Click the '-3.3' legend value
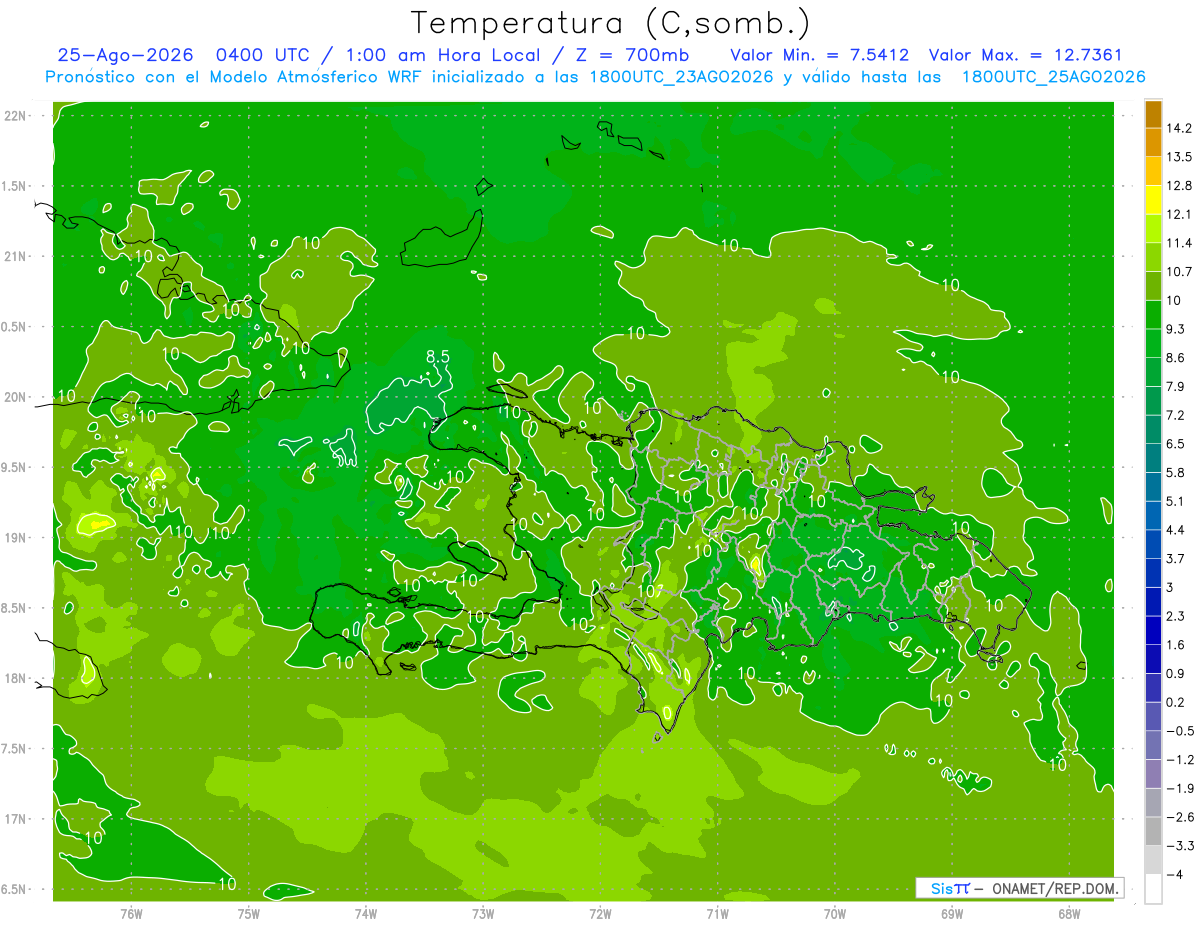The height and width of the screenshot is (927, 1200). (1179, 846)
